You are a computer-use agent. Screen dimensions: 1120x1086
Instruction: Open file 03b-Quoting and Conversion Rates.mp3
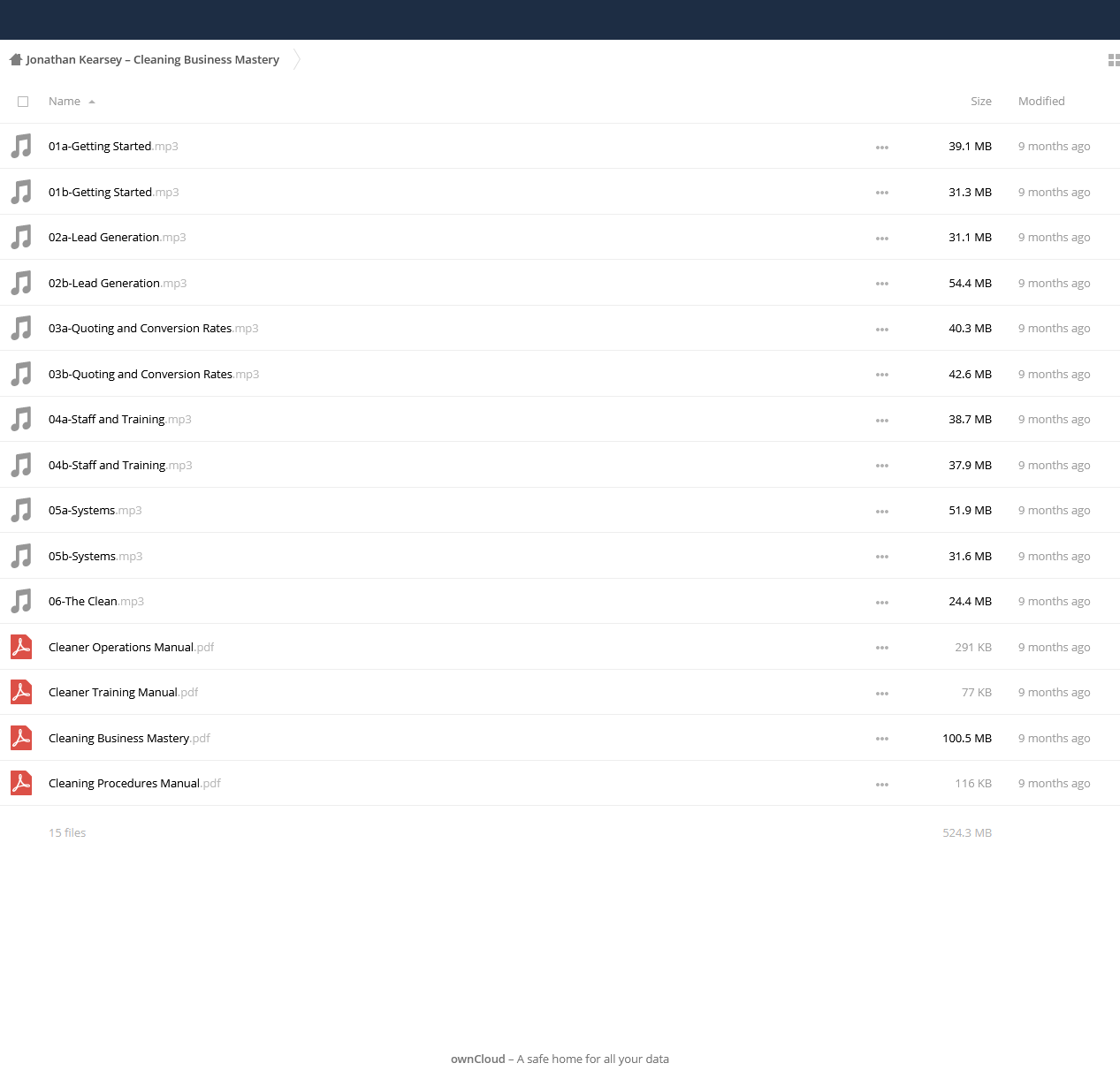(154, 374)
